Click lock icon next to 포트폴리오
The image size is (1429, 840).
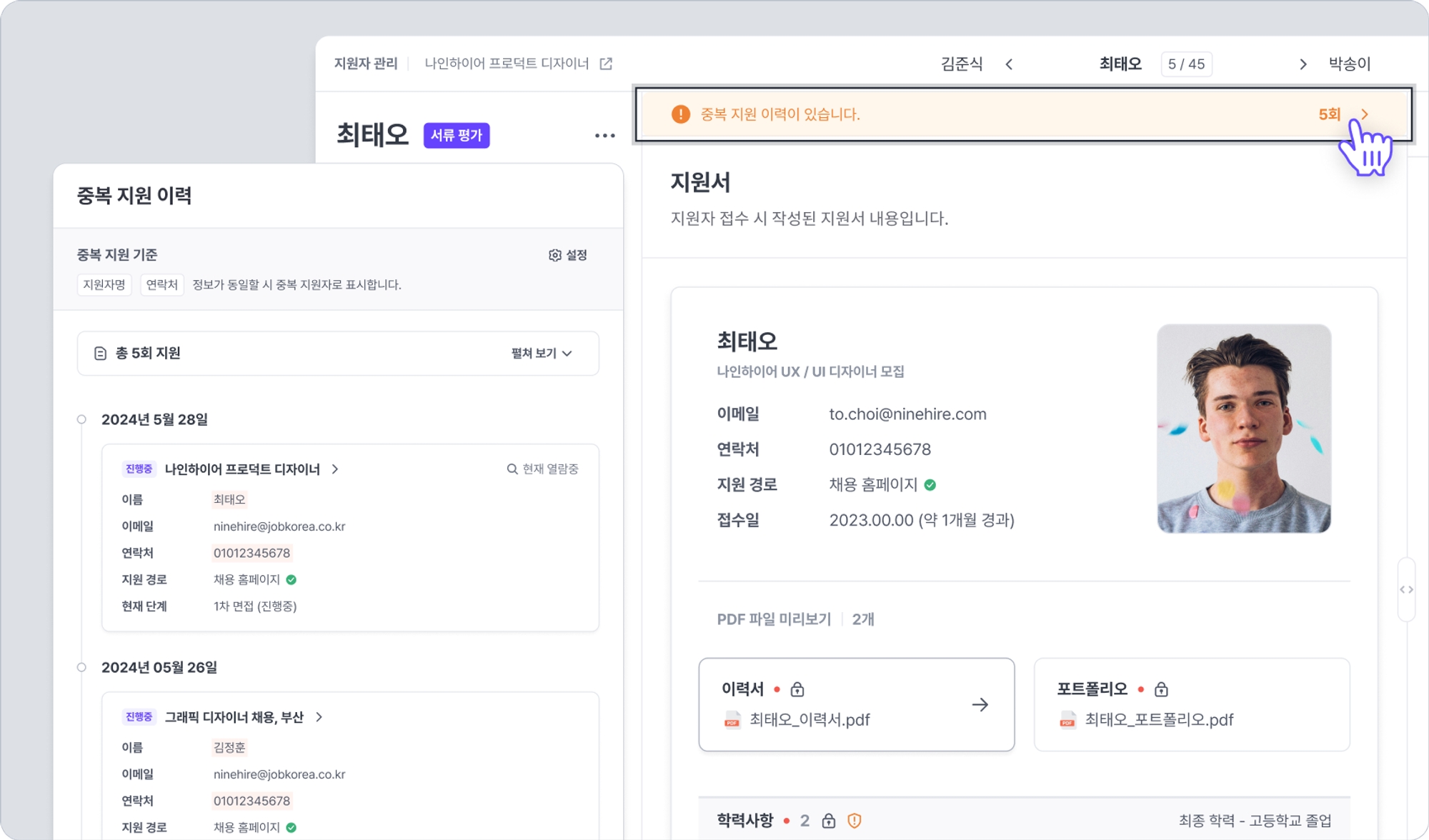coord(1161,689)
